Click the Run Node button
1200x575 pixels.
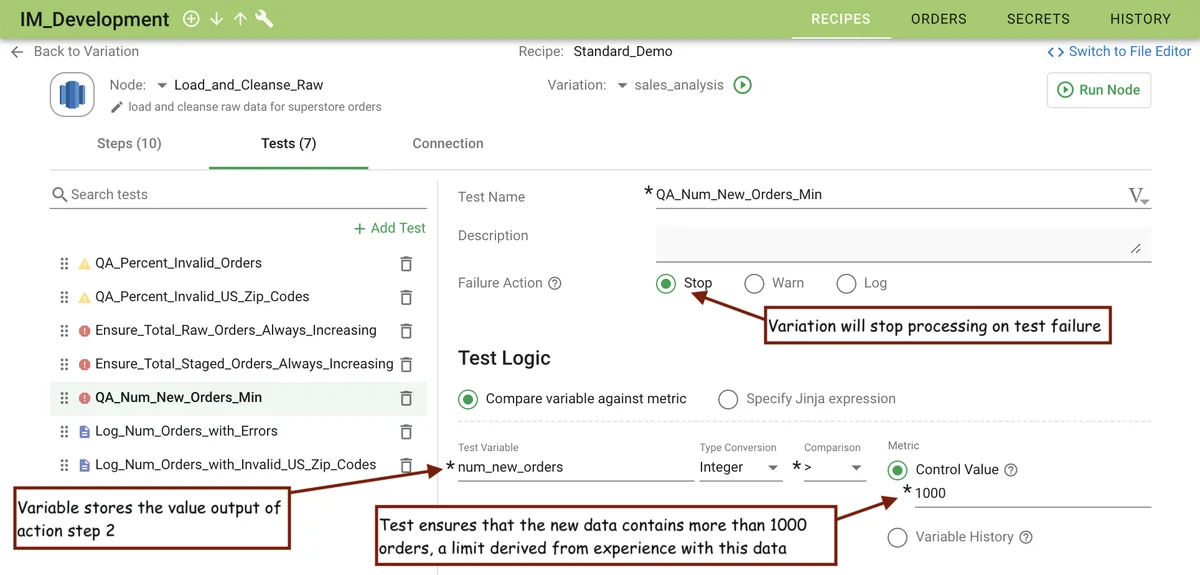pyautogui.click(x=1098, y=90)
